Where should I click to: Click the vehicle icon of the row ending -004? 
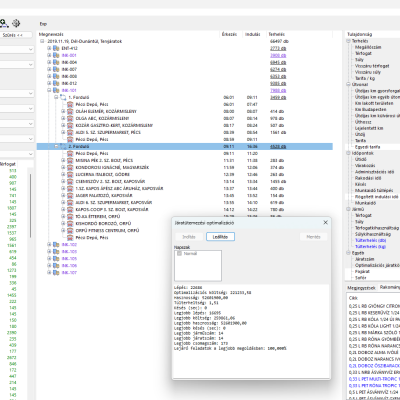[56, 62]
